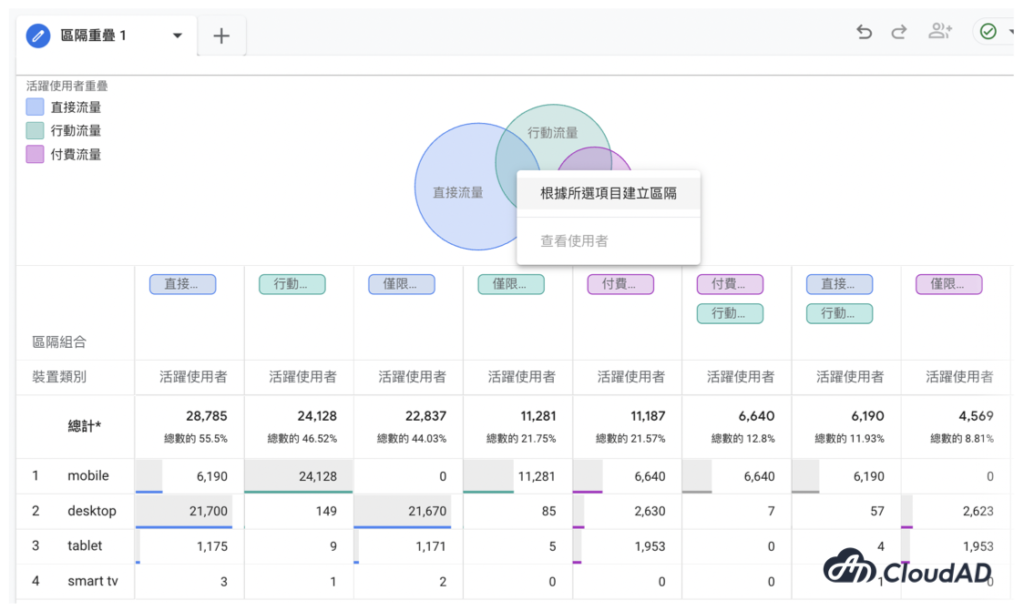Redo the last undone change
Viewport: 1024px width, 611px height.
[899, 31]
